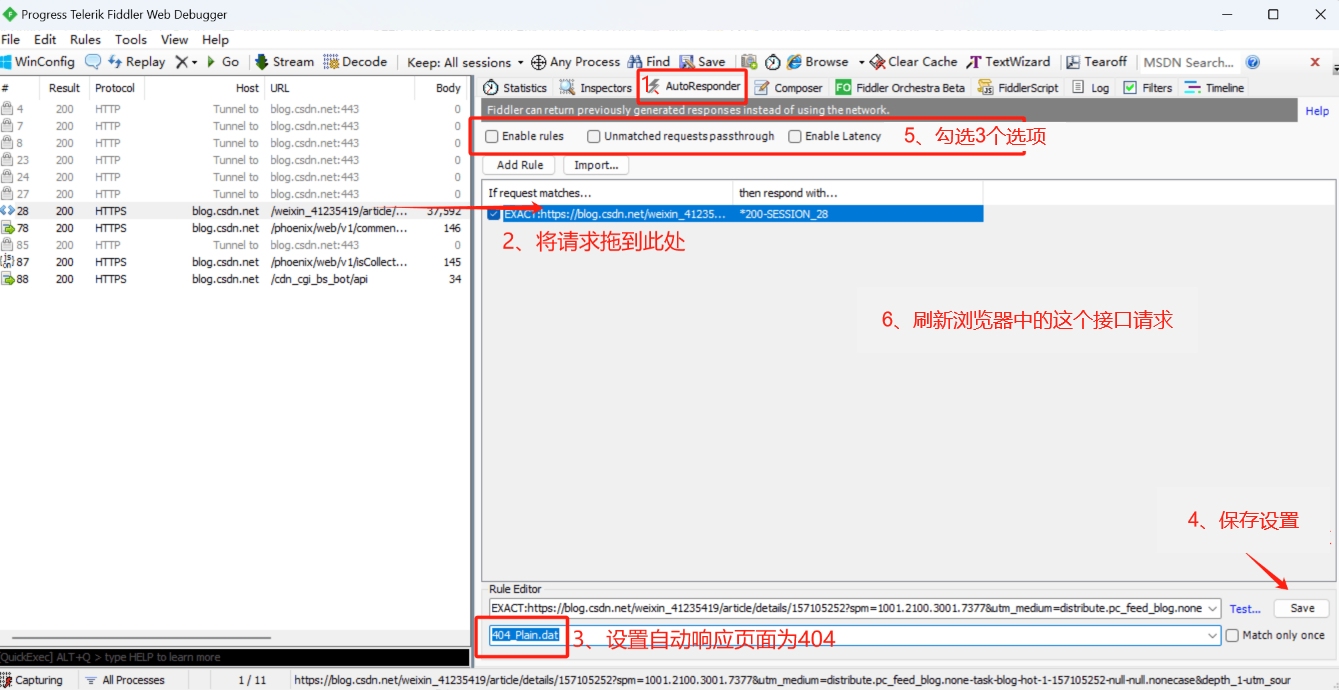Open WinConfig from the toolbar
Viewport: 1339px width, 690px height.
[x=38, y=62]
